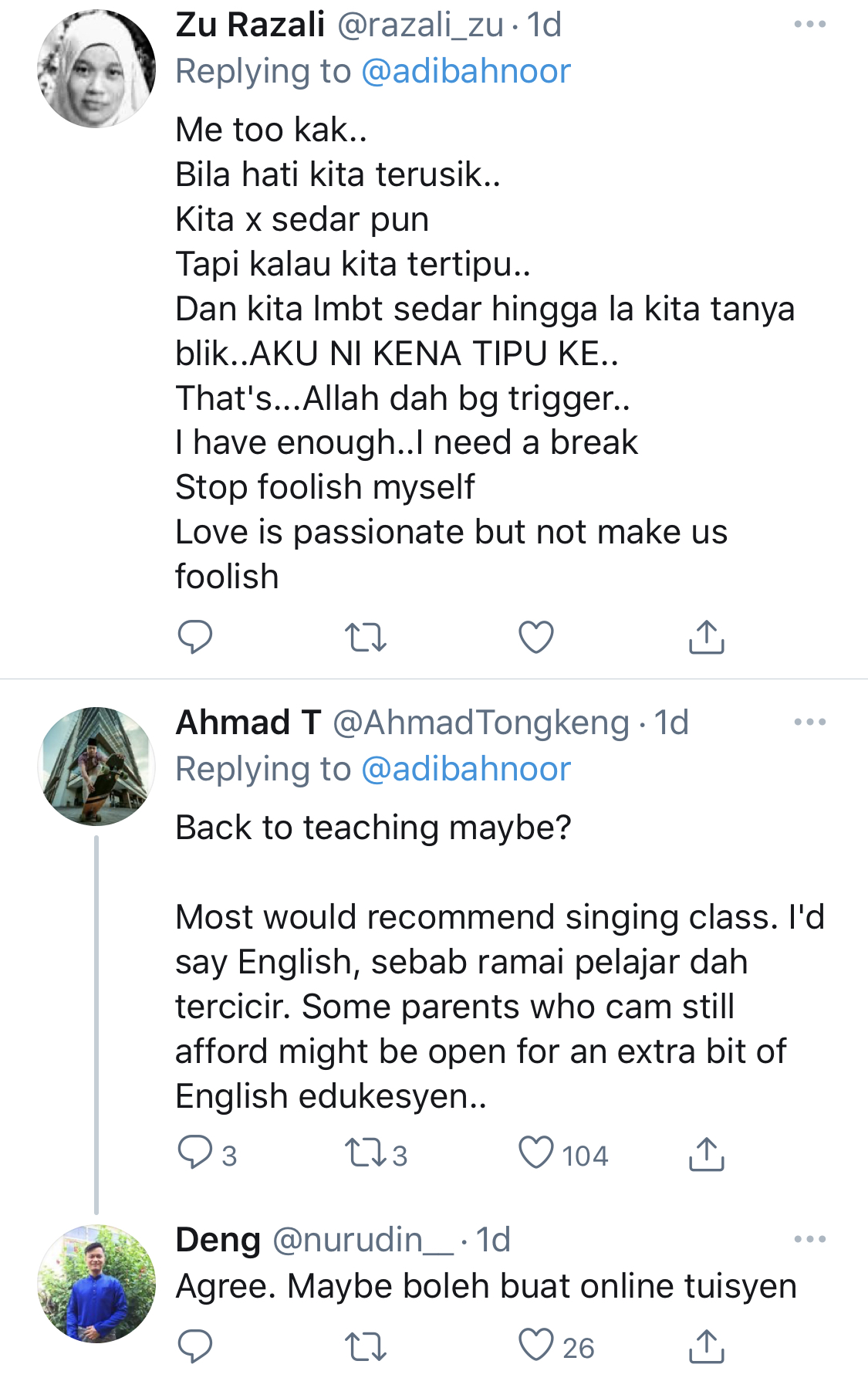Open more options on Zu Razali's tweet
868x1388 pixels.
(x=809, y=25)
